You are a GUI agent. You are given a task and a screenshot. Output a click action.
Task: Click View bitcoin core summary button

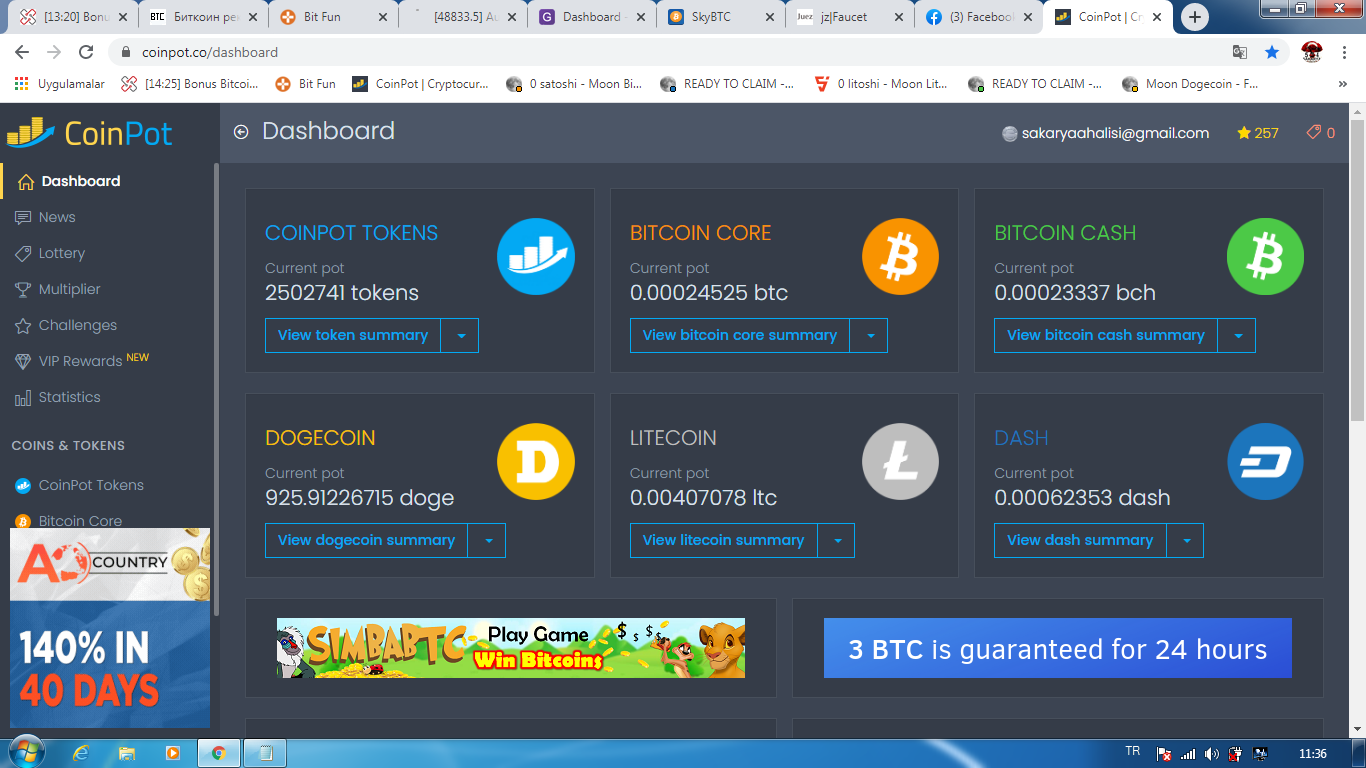click(x=740, y=336)
